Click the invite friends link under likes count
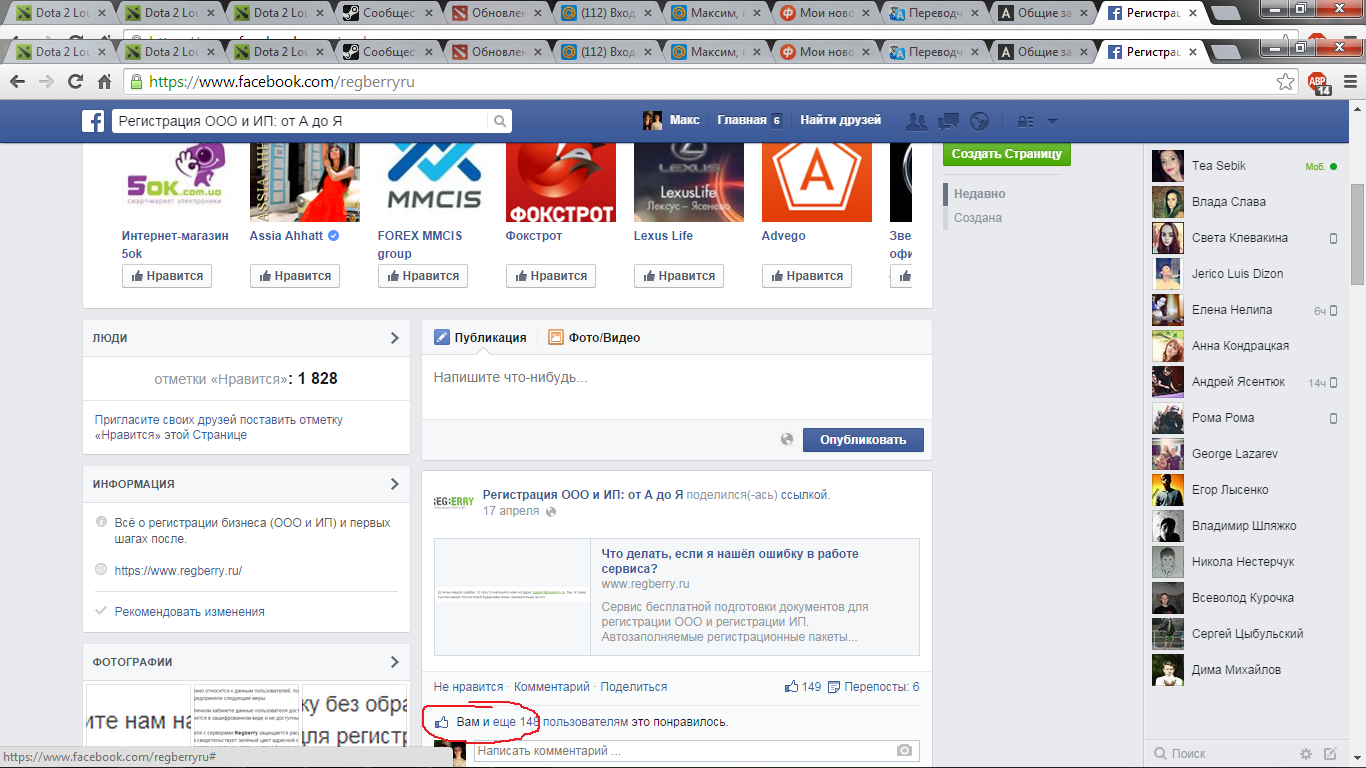 click(219, 428)
